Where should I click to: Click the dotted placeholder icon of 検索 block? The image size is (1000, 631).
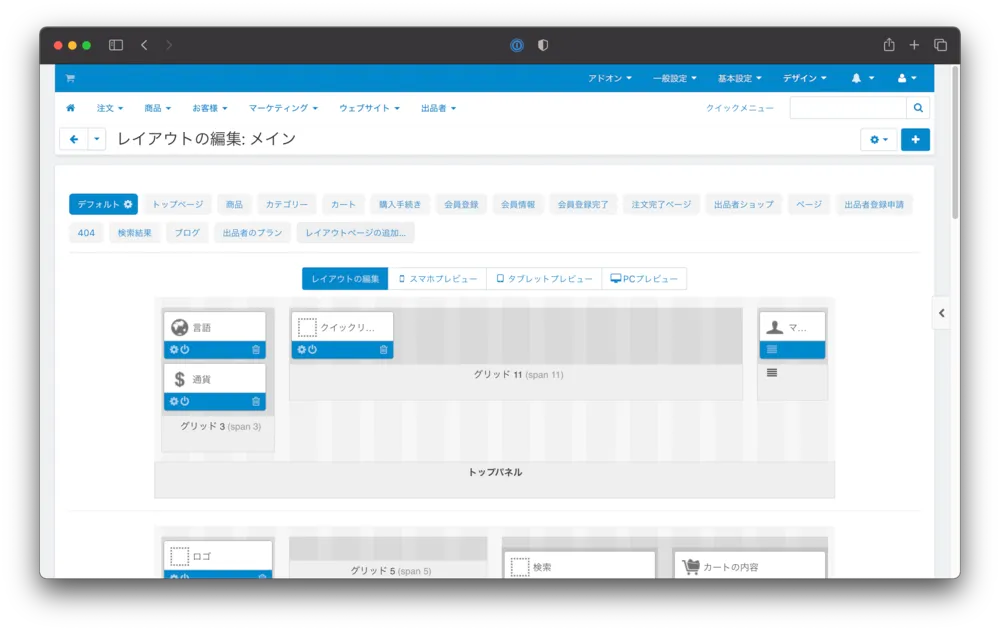coord(520,567)
